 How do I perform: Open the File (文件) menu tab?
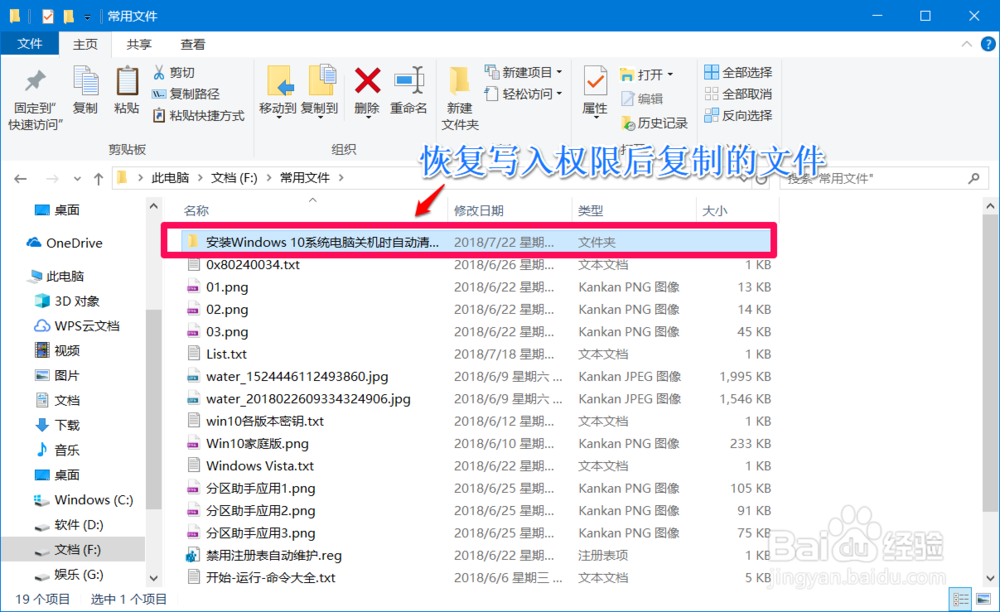pyautogui.click(x=30, y=44)
